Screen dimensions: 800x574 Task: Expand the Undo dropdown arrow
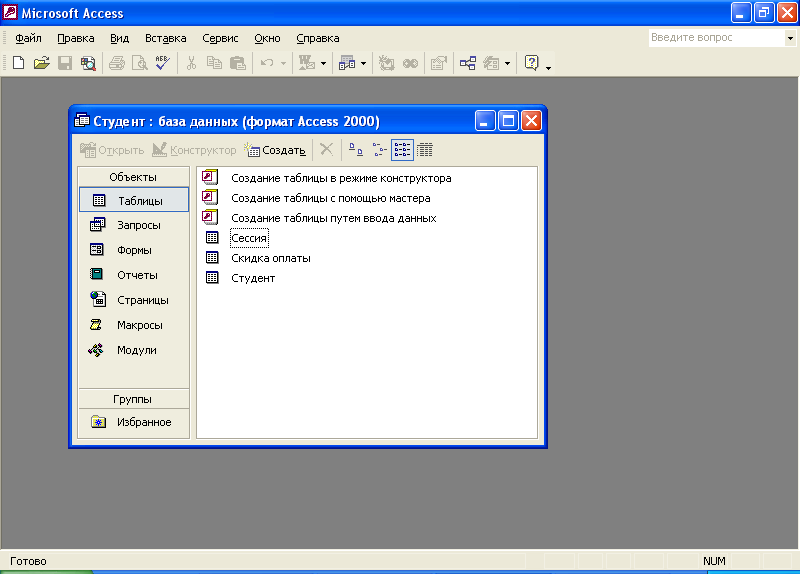coord(283,64)
